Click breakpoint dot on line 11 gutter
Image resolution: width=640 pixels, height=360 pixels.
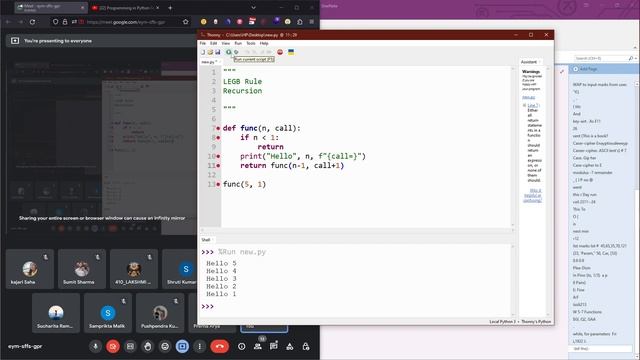pos(218,166)
